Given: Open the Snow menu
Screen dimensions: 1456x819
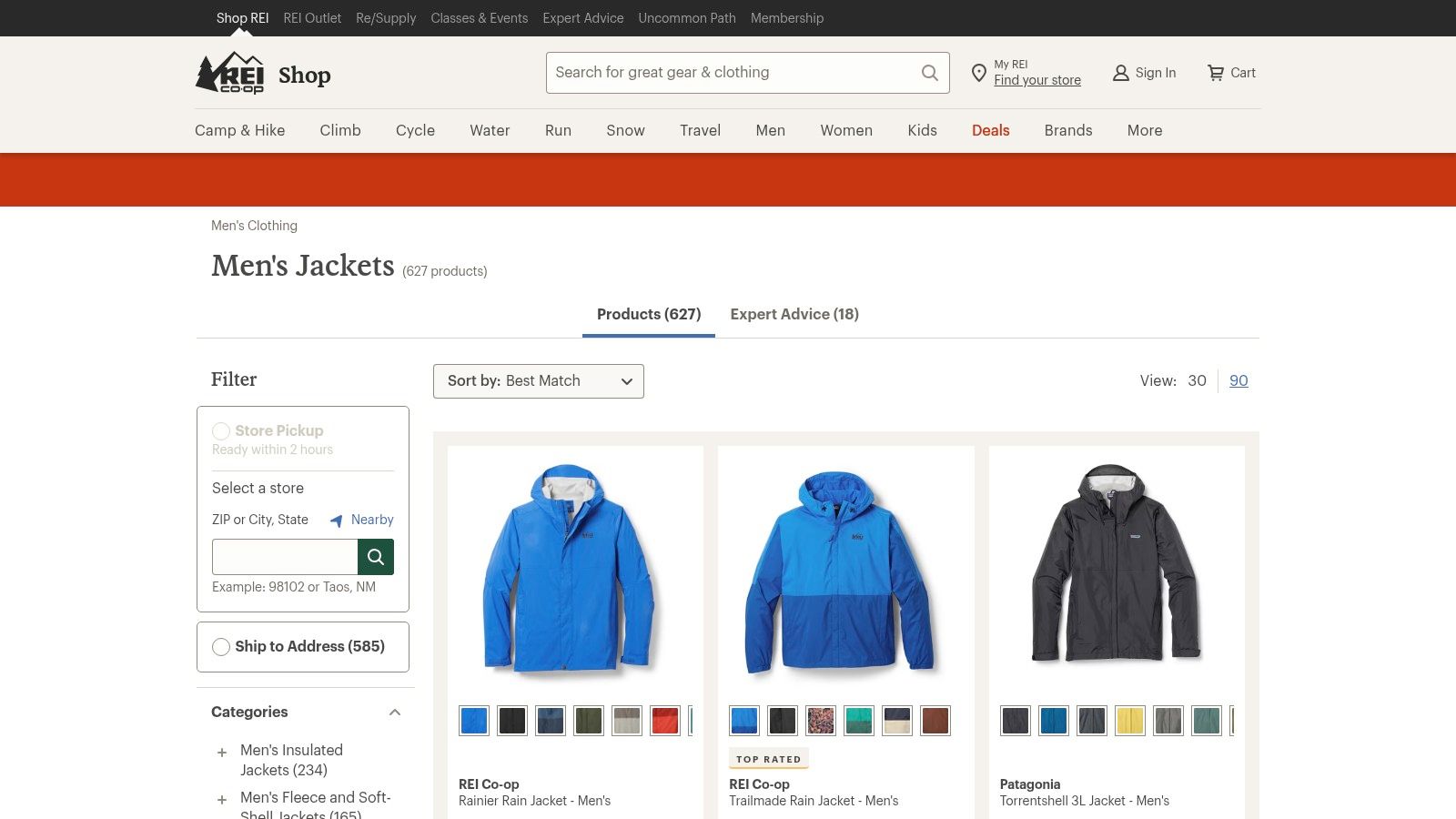Looking at the screenshot, I should coord(626,130).
